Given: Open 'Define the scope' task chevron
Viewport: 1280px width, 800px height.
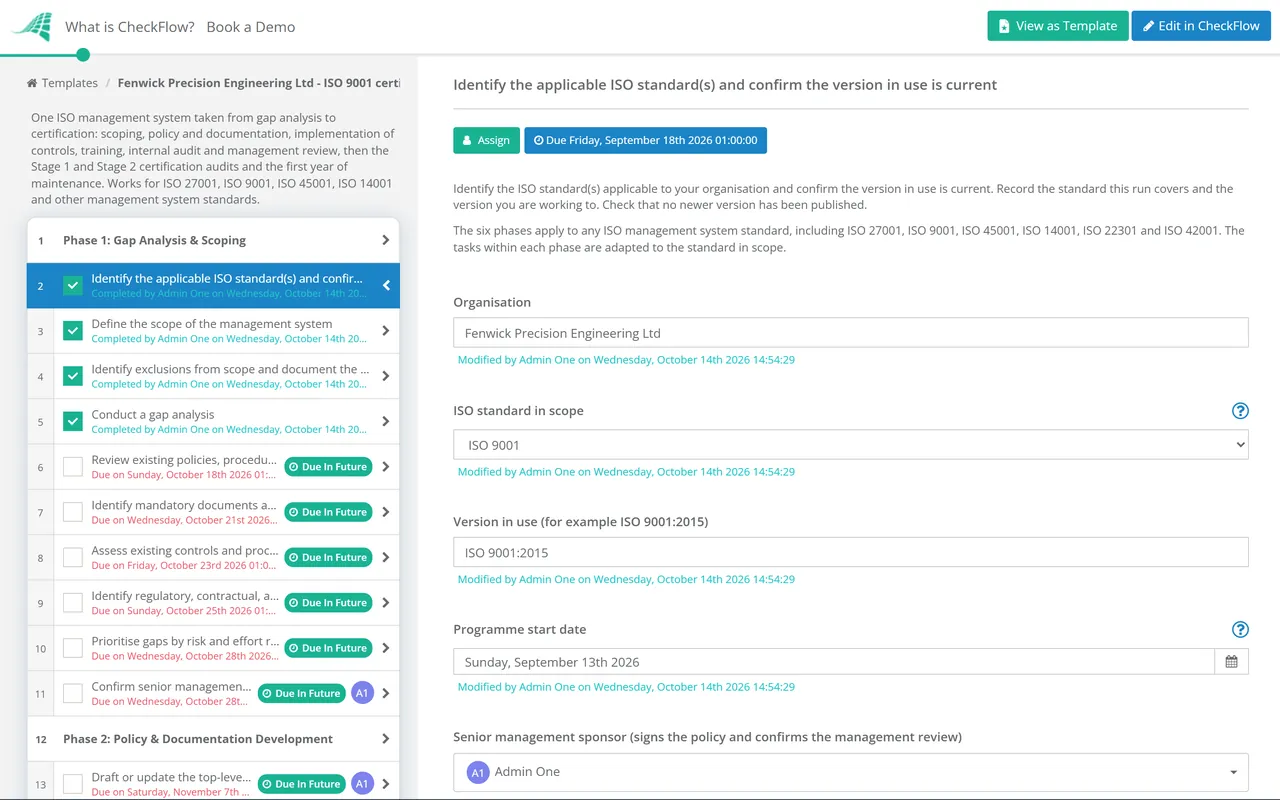Looking at the screenshot, I should (386, 331).
